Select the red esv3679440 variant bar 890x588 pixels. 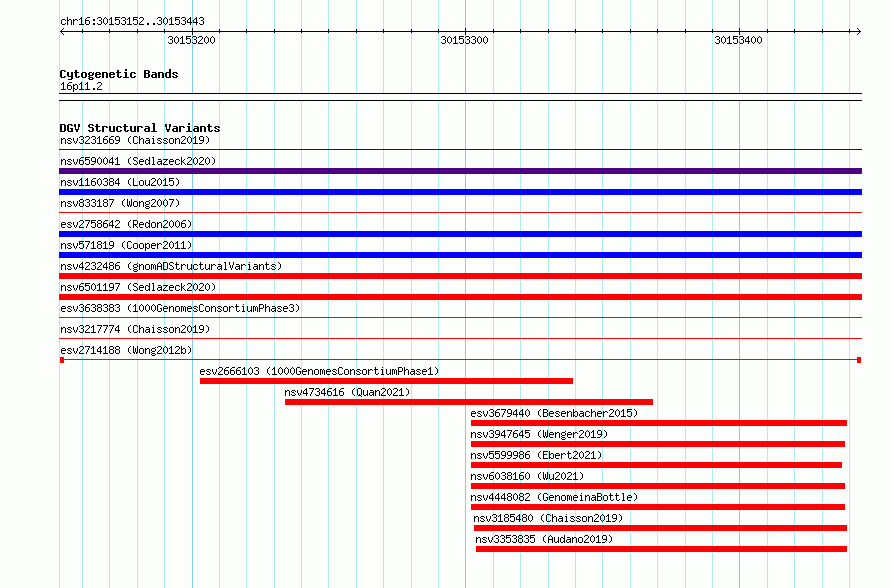point(659,423)
